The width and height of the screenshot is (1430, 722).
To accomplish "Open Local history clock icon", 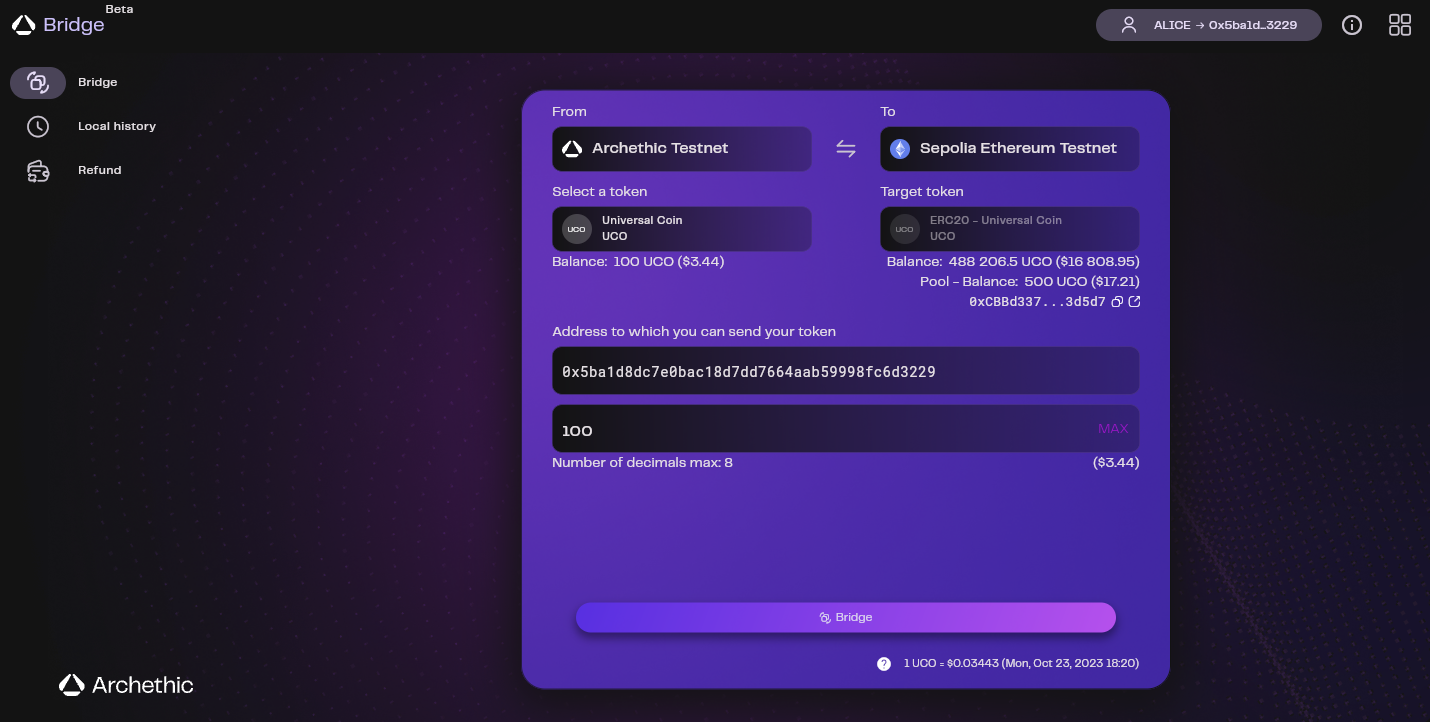I will pos(38,127).
